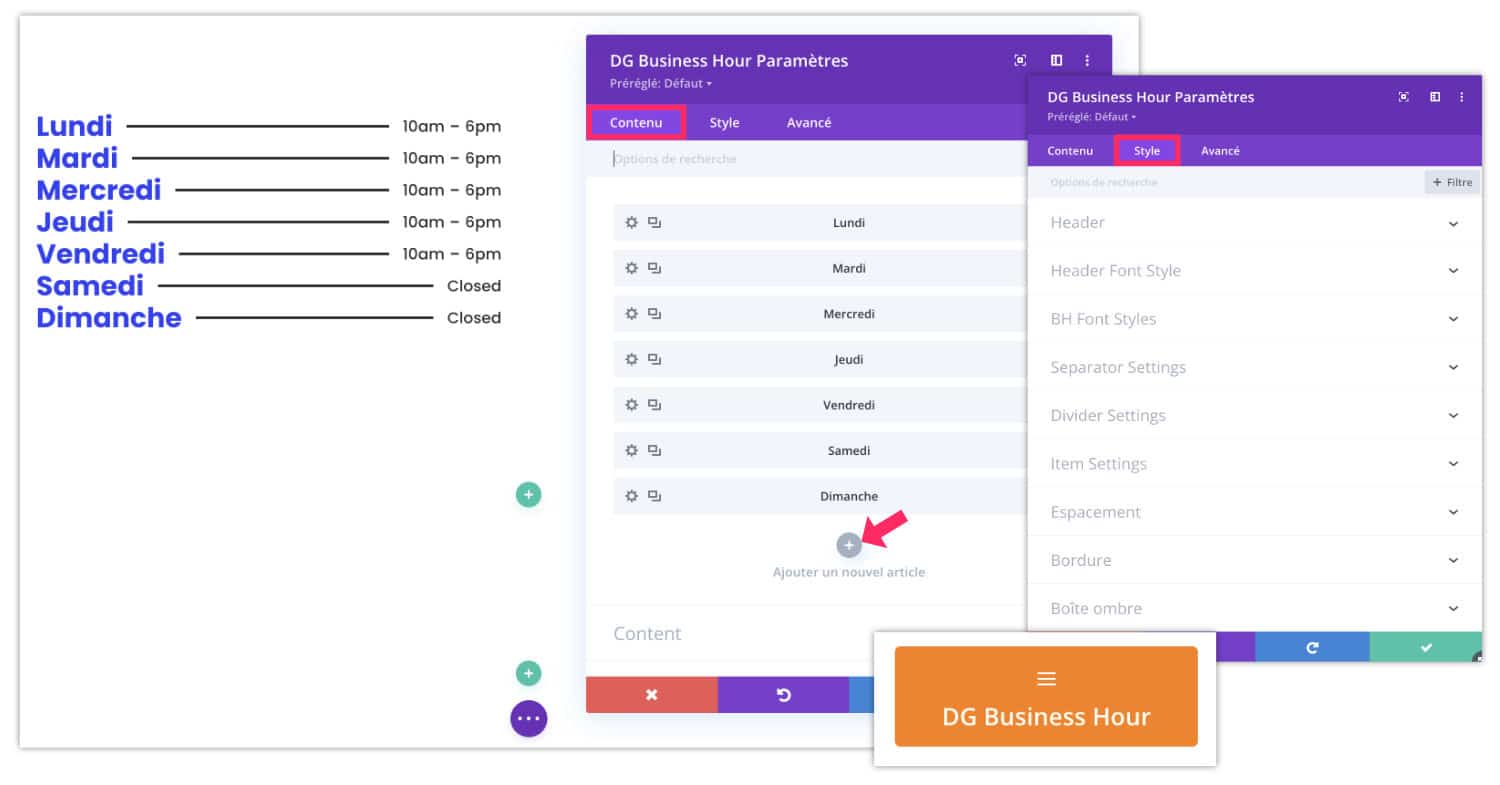The width and height of the screenshot is (1500, 785).
Task: Open Avancé tab in front window
Action: coord(1220,151)
